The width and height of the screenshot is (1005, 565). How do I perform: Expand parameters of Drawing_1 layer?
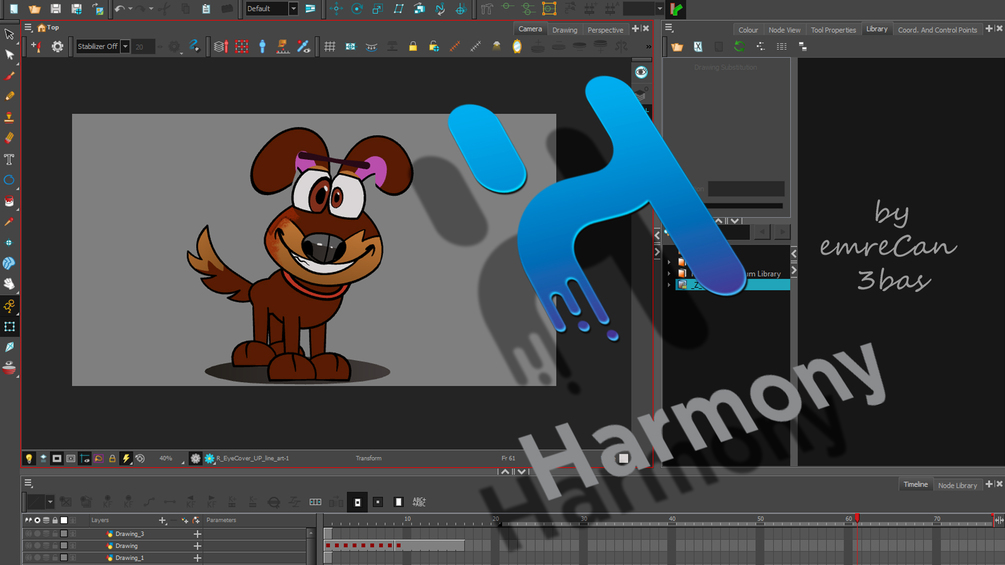[x=197, y=558]
